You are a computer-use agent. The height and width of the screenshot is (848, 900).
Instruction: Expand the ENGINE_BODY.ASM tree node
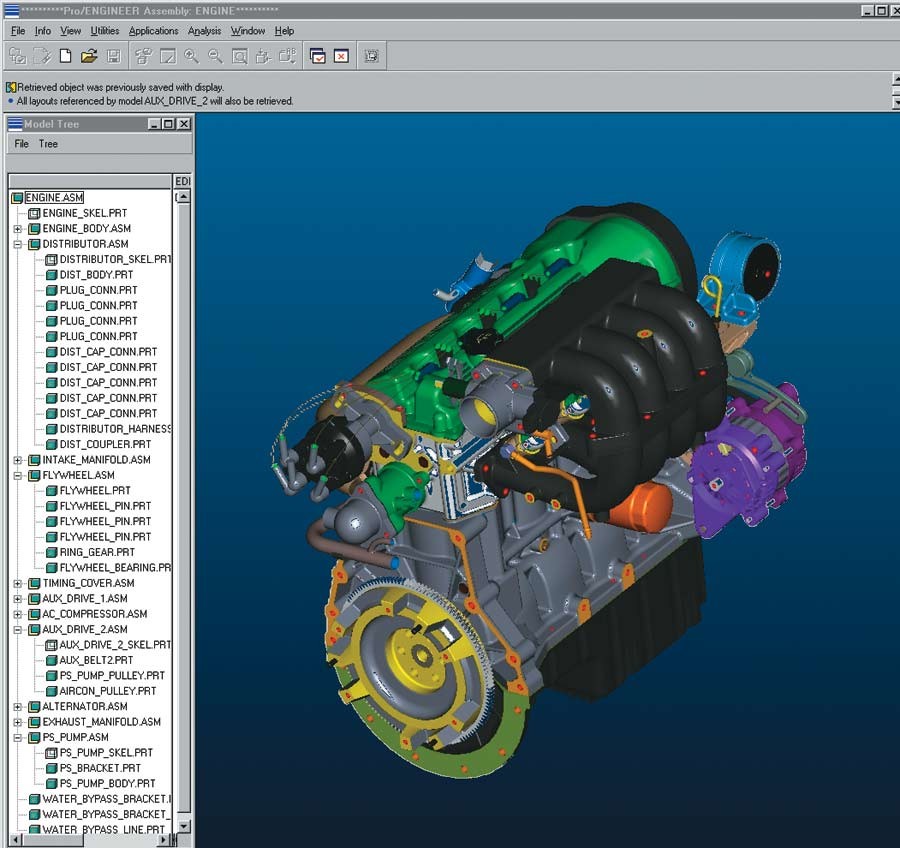coord(18,229)
